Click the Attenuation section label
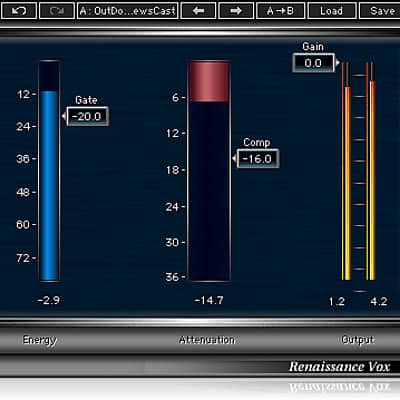 (207, 340)
